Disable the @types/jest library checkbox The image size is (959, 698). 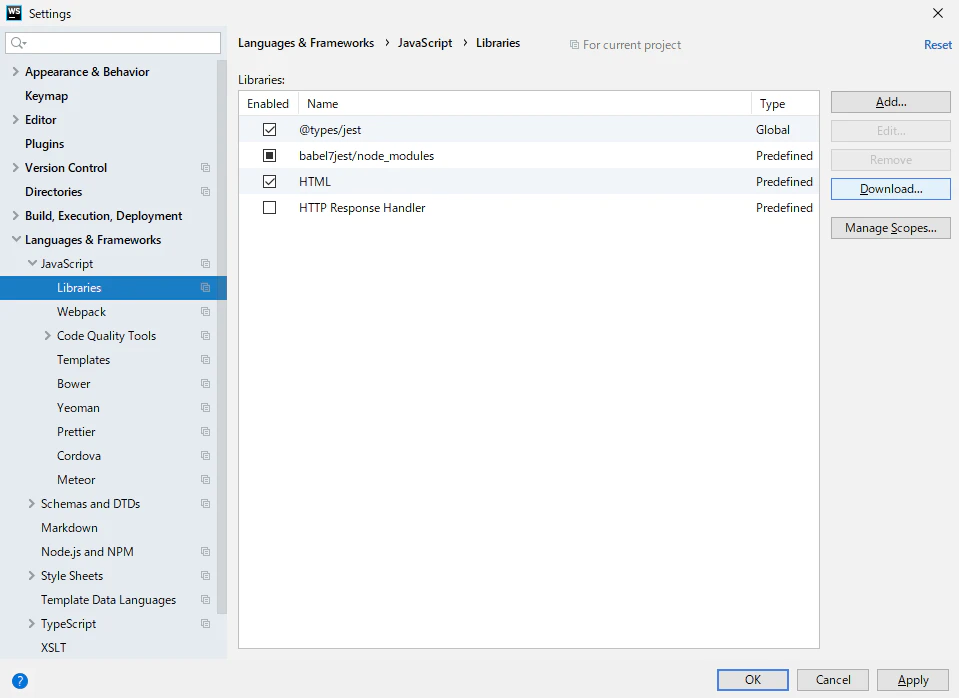(270, 130)
